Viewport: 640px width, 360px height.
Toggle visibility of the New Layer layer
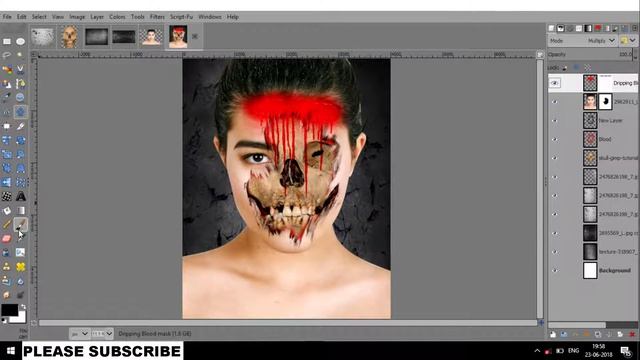point(554,121)
